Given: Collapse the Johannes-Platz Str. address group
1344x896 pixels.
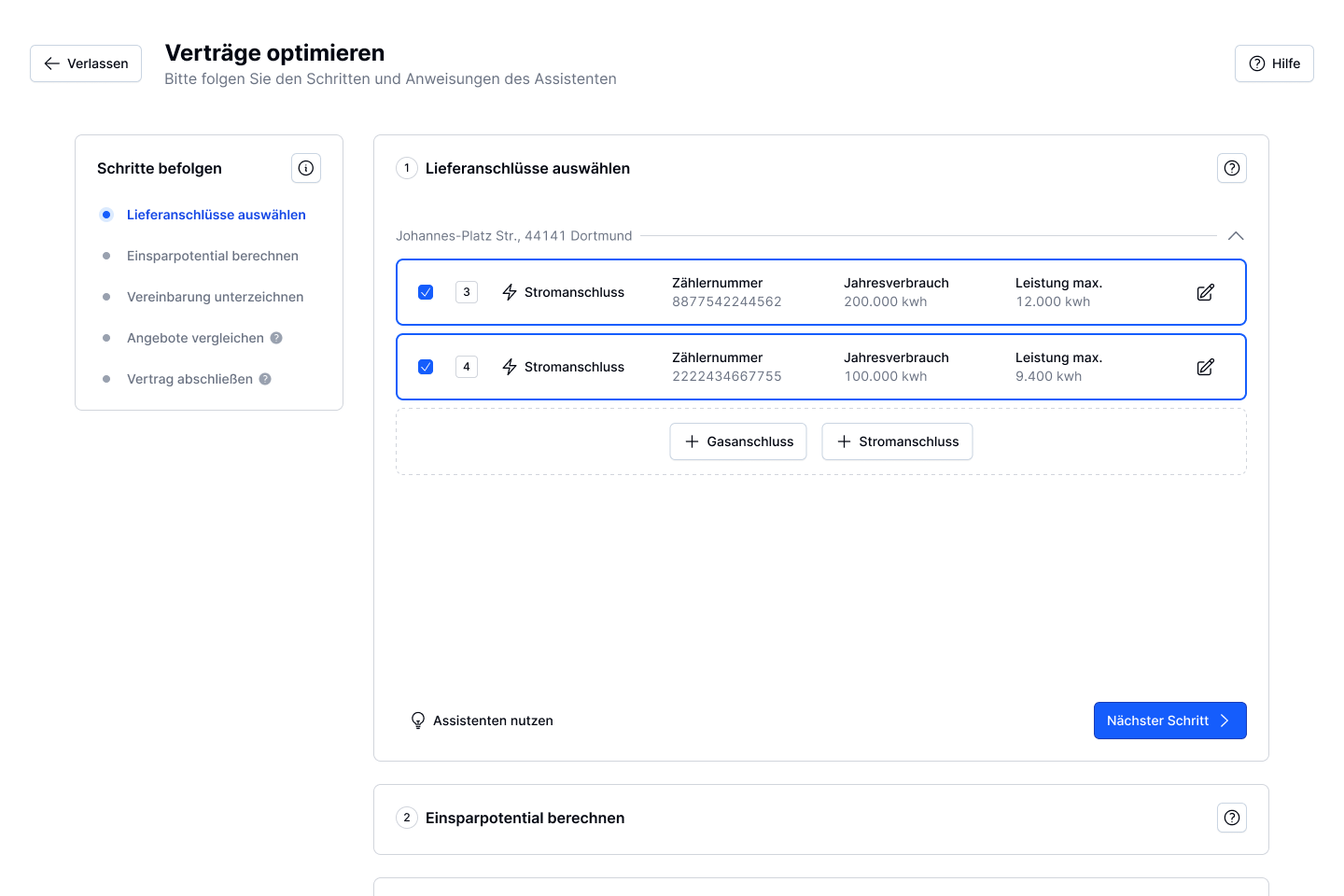Looking at the screenshot, I should pyautogui.click(x=1236, y=236).
